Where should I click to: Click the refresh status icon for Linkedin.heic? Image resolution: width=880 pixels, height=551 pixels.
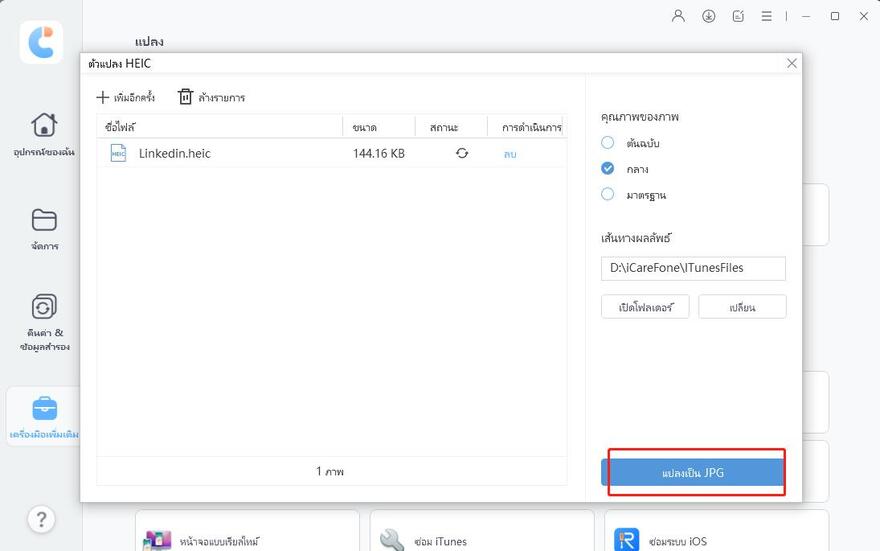(x=462, y=154)
